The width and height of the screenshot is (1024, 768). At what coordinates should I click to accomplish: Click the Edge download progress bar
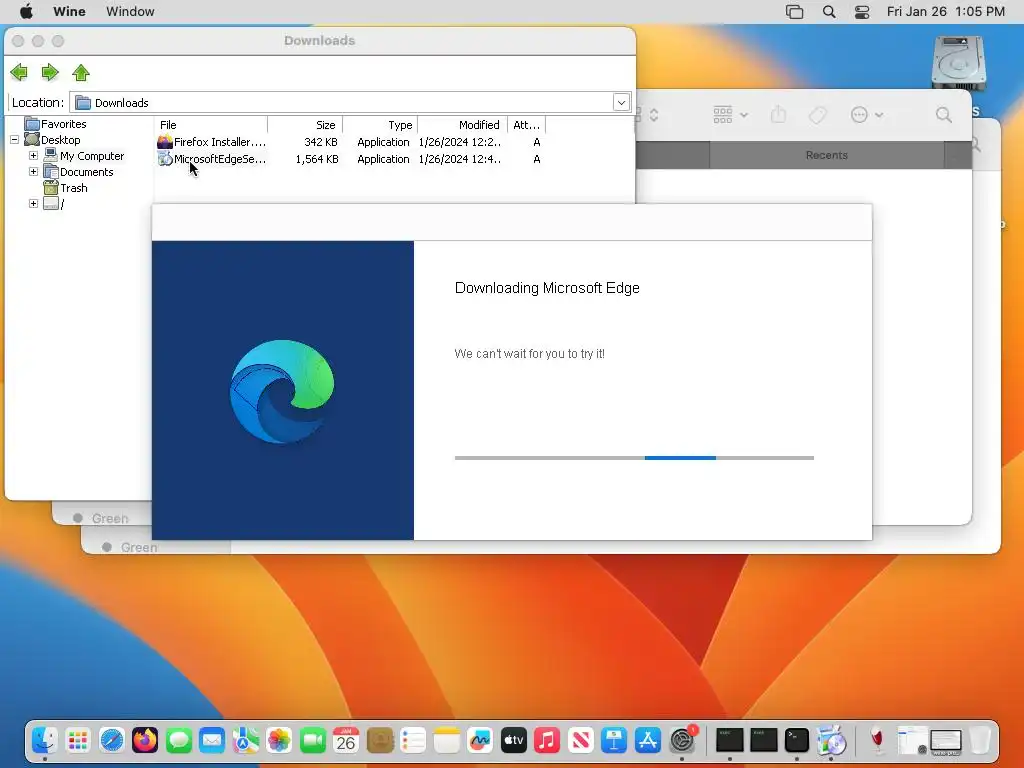(634, 458)
